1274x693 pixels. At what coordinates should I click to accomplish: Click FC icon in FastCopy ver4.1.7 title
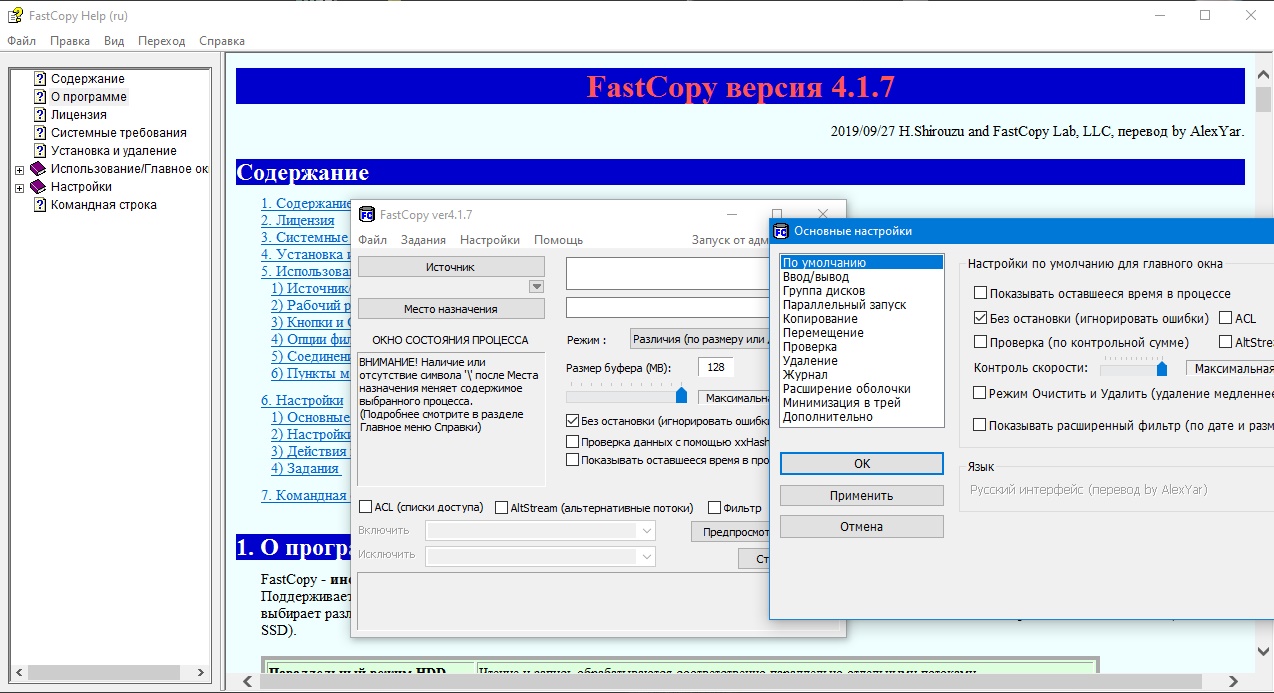[x=366, y=214]
